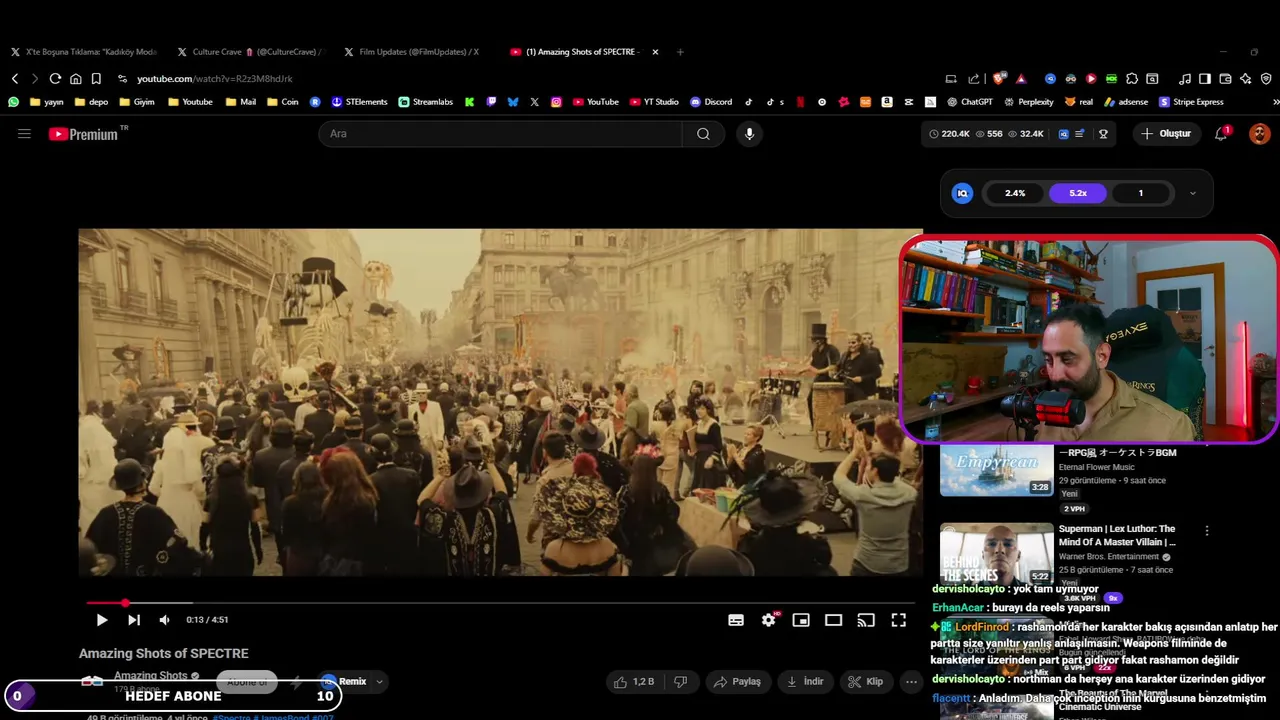The height and width of the screenshot is (720, 1280).
Task: Go back in browser history
Action: point(15,78)
